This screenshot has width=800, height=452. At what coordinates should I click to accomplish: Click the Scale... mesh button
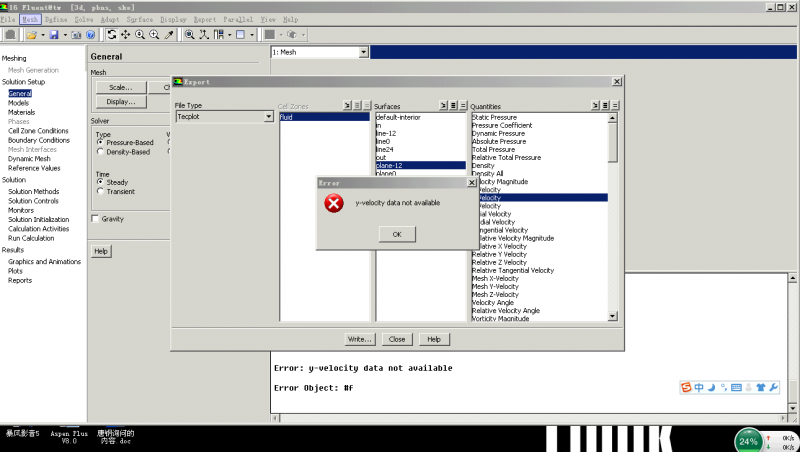point(121,87)
